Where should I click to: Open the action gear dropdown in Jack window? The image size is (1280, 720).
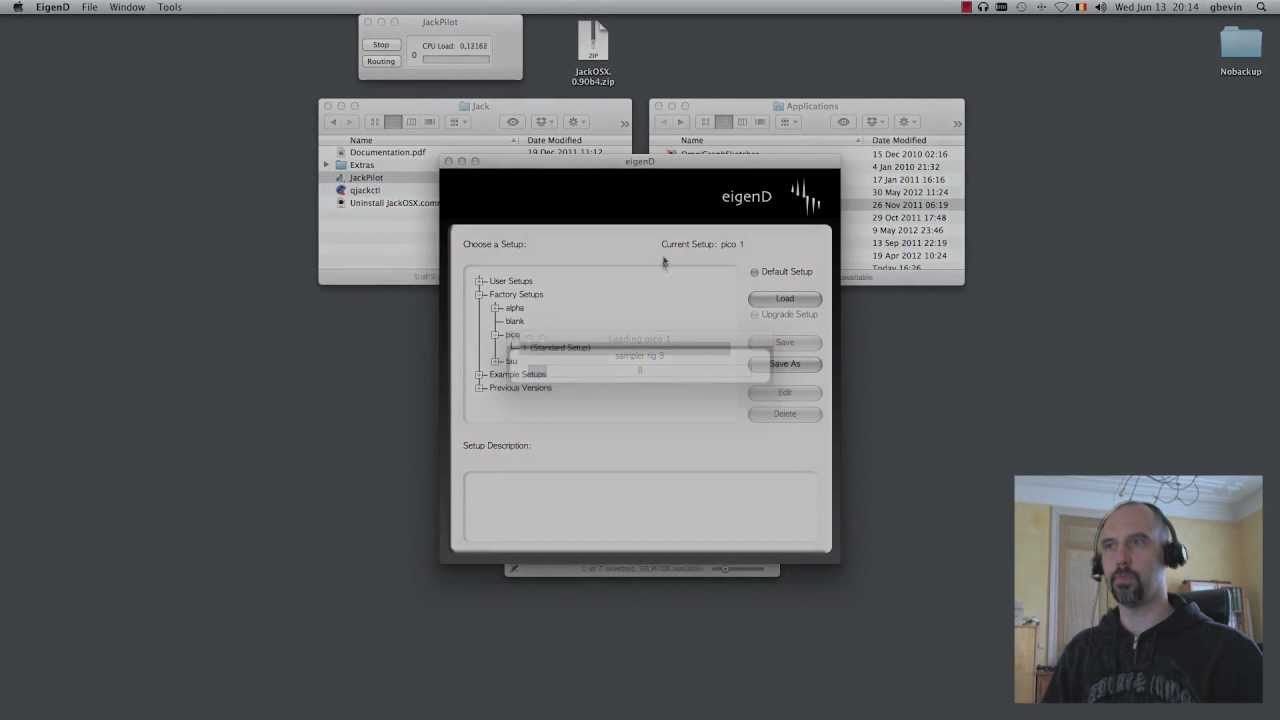coord(577,122)
